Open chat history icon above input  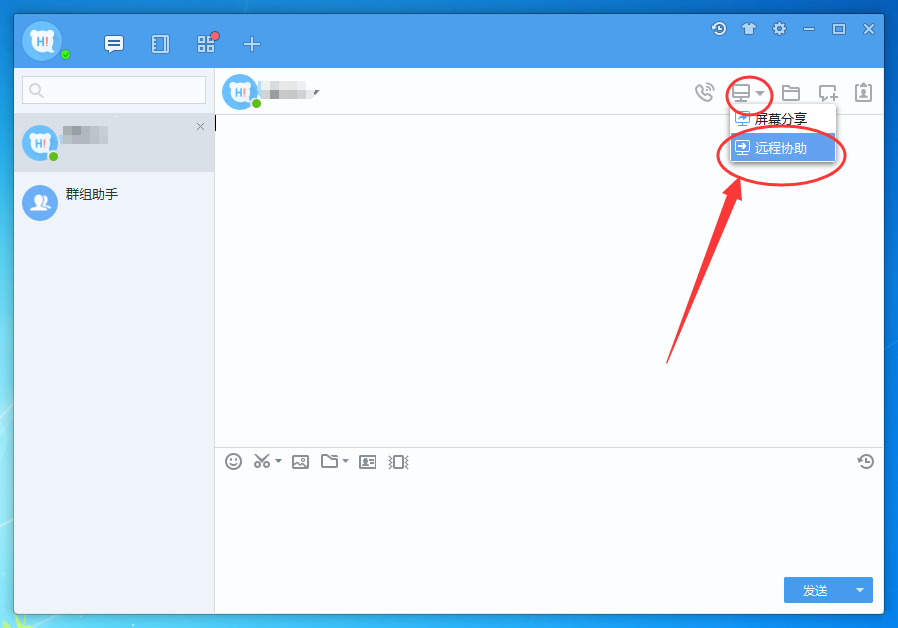[x=865, y=461]
